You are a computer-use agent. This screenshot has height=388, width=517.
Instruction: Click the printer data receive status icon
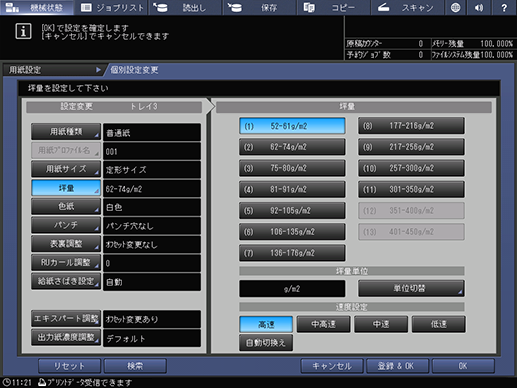point(42,382)
